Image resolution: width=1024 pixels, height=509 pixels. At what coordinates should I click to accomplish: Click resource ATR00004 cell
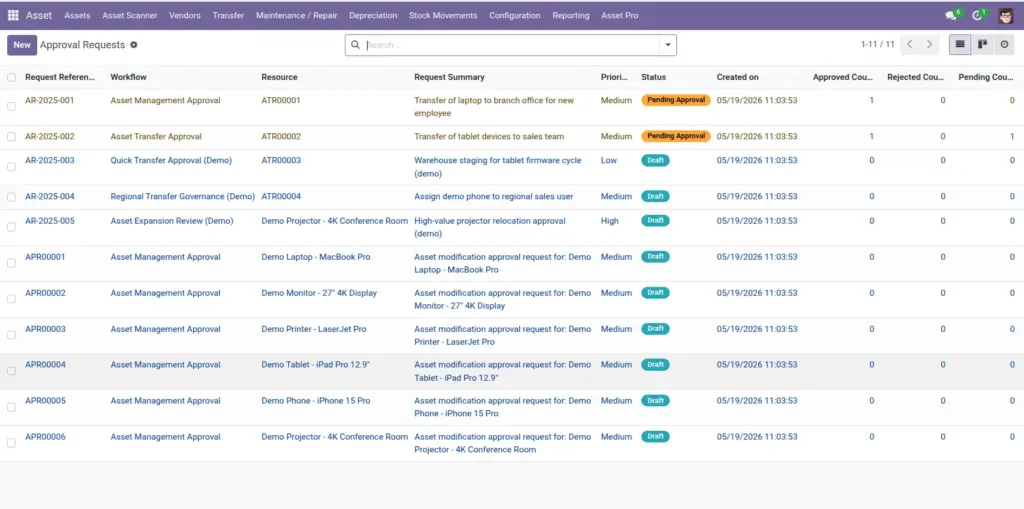[281, 196]
